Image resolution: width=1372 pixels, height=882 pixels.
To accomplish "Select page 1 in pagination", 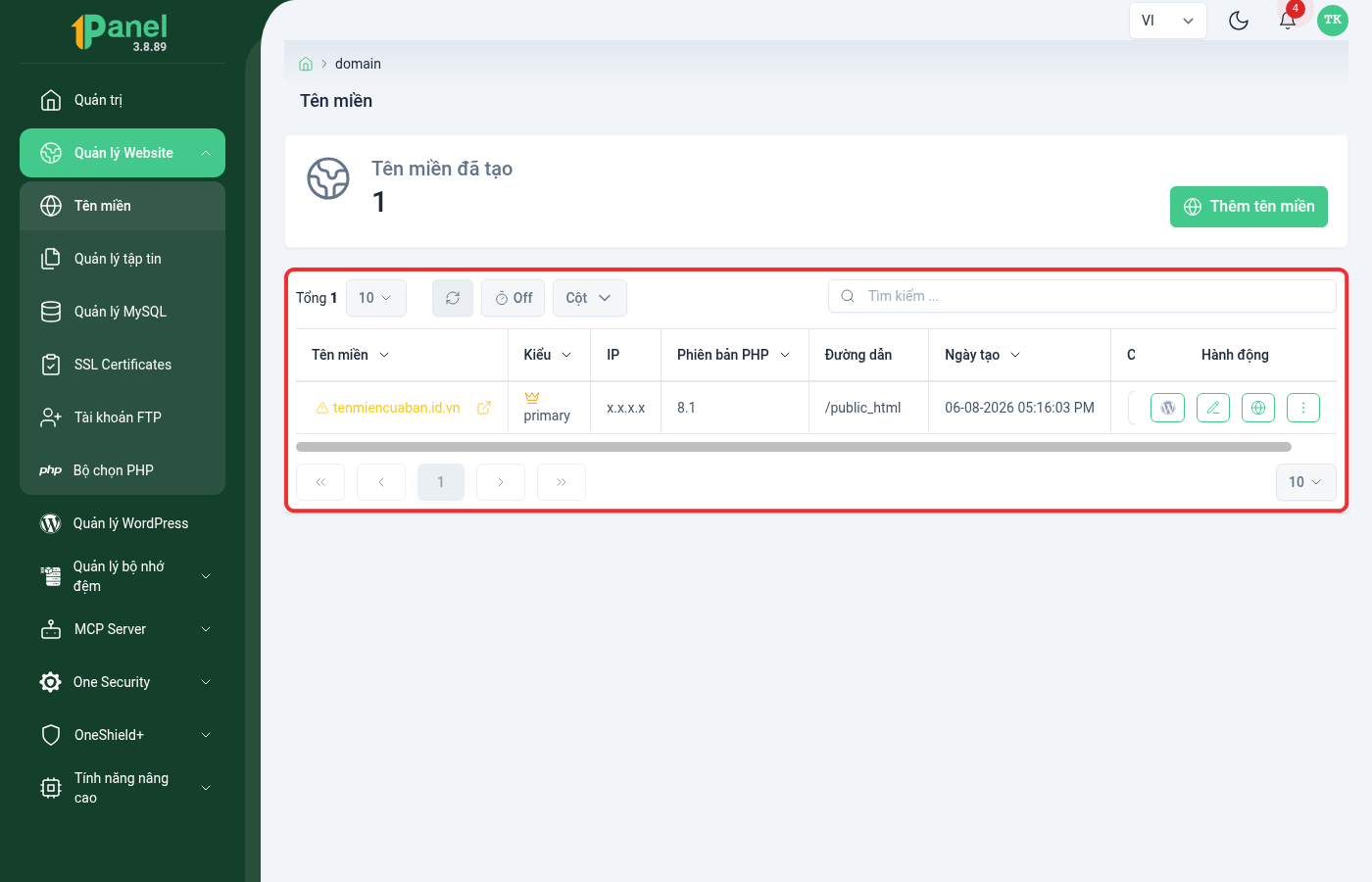I will [x=441, y=482].
